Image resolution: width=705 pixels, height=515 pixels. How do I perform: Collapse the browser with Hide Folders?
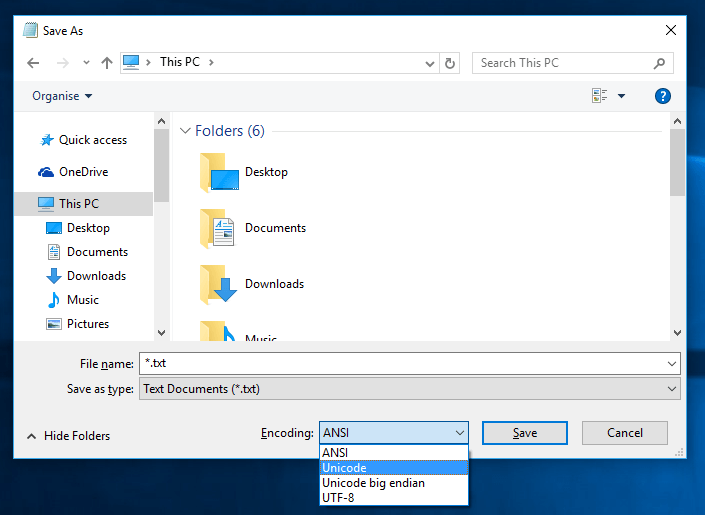(68, 436)
